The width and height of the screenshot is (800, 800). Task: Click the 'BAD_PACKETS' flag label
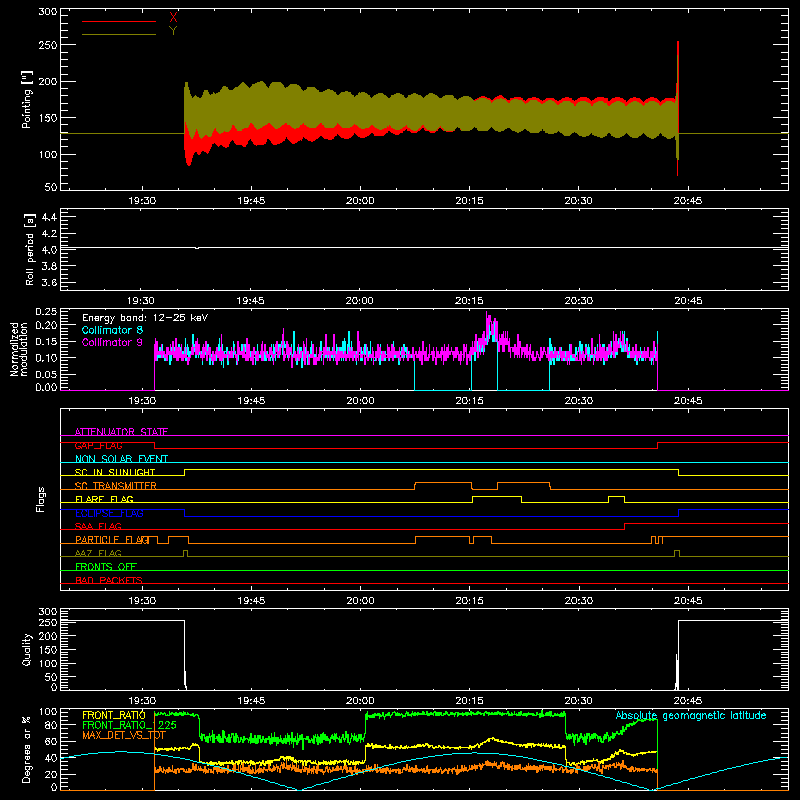108,581
